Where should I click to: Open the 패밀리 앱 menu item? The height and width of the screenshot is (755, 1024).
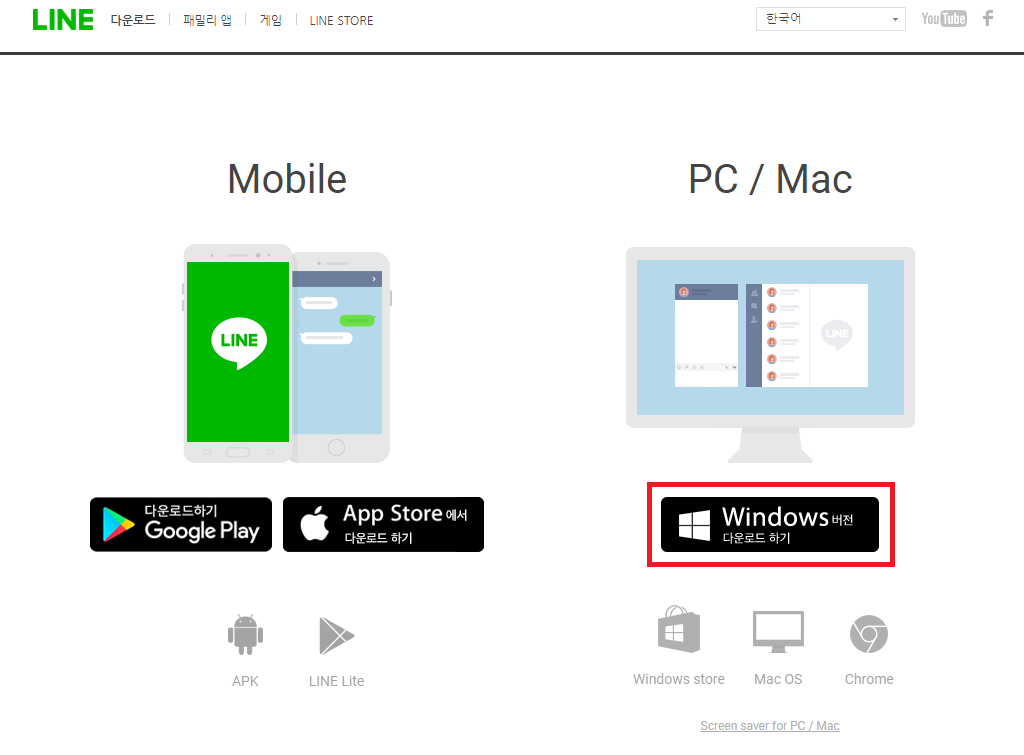coord(207,20)
